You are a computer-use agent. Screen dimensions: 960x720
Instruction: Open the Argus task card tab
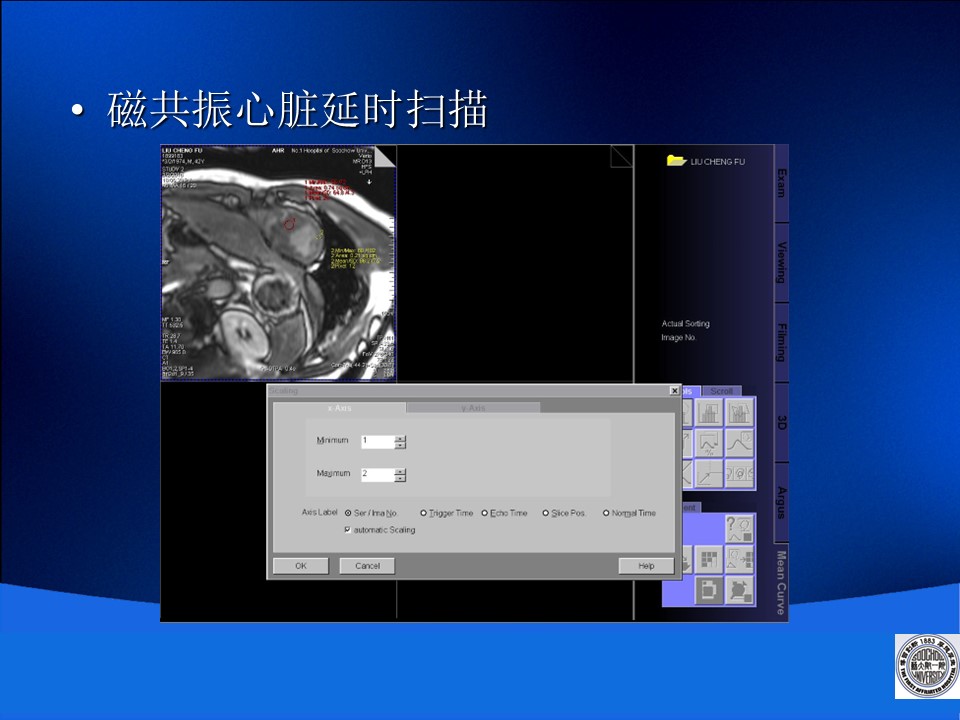tap(781, 502)
